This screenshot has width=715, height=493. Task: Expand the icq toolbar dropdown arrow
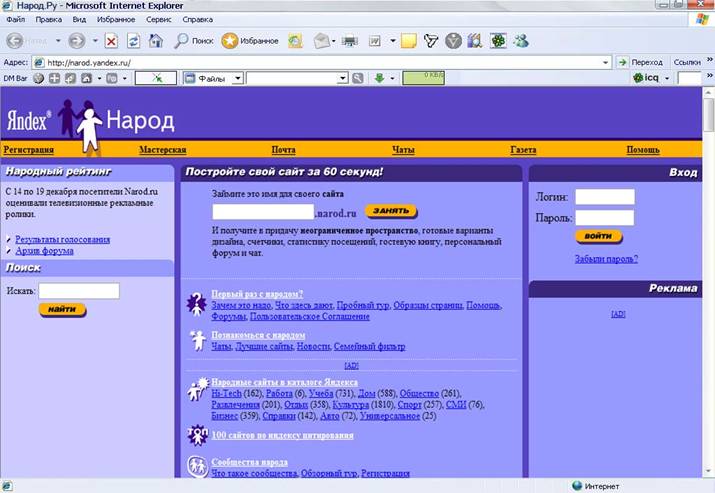coord(667,78)
